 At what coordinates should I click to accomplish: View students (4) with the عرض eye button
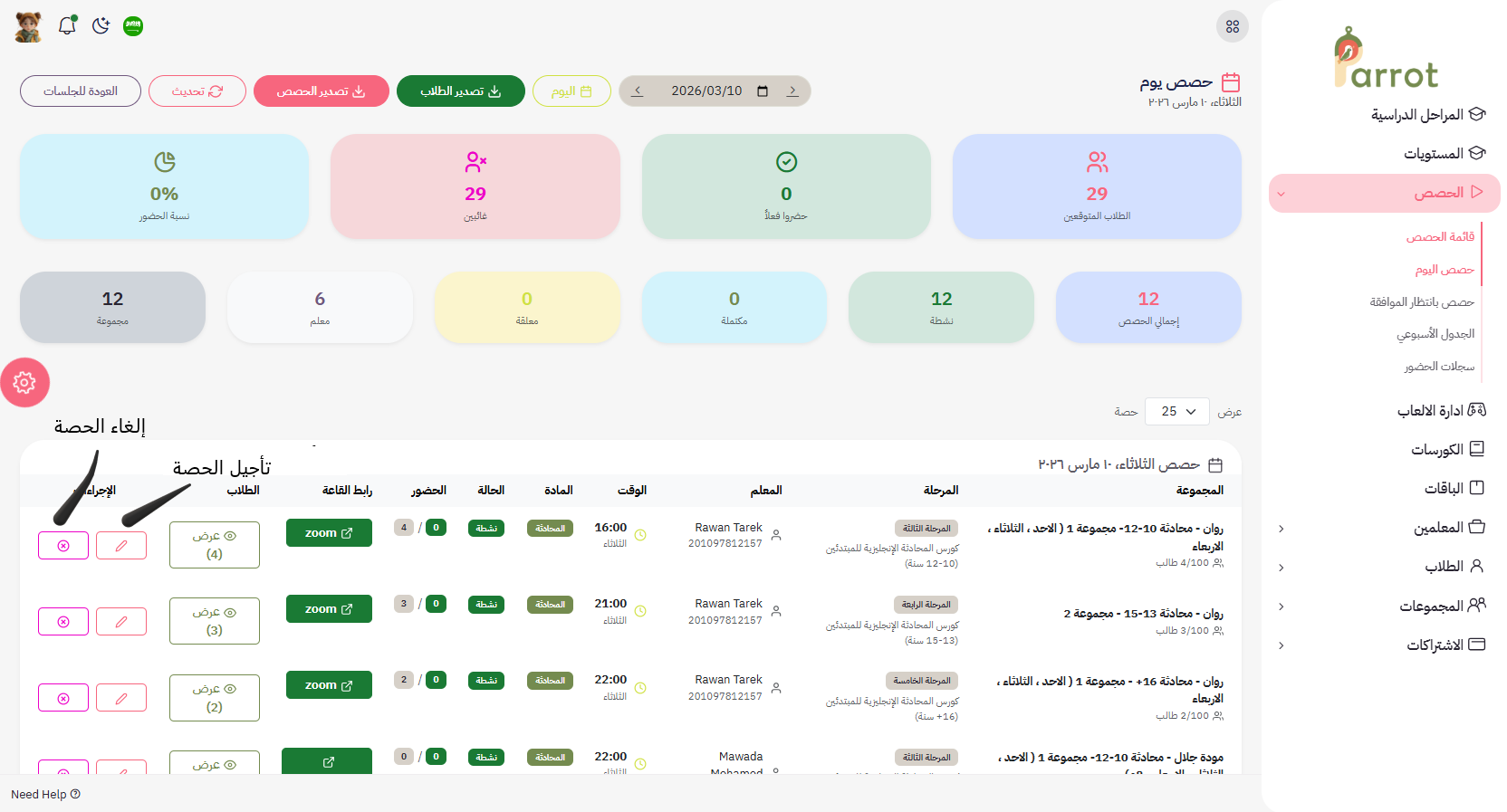[215, 545]
